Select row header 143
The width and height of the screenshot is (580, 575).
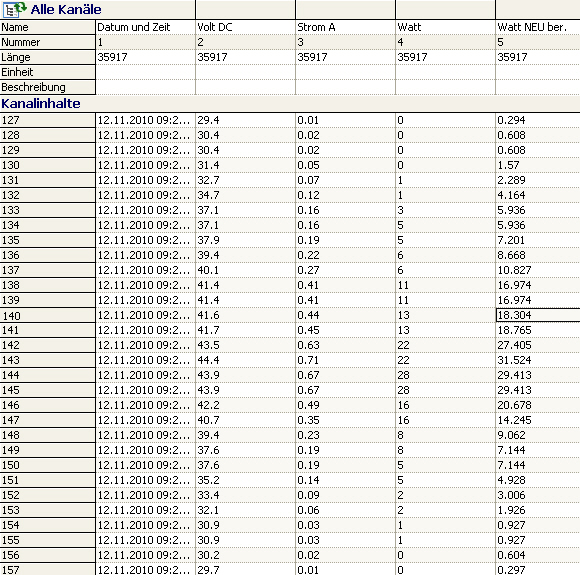[x=47, y=360]
